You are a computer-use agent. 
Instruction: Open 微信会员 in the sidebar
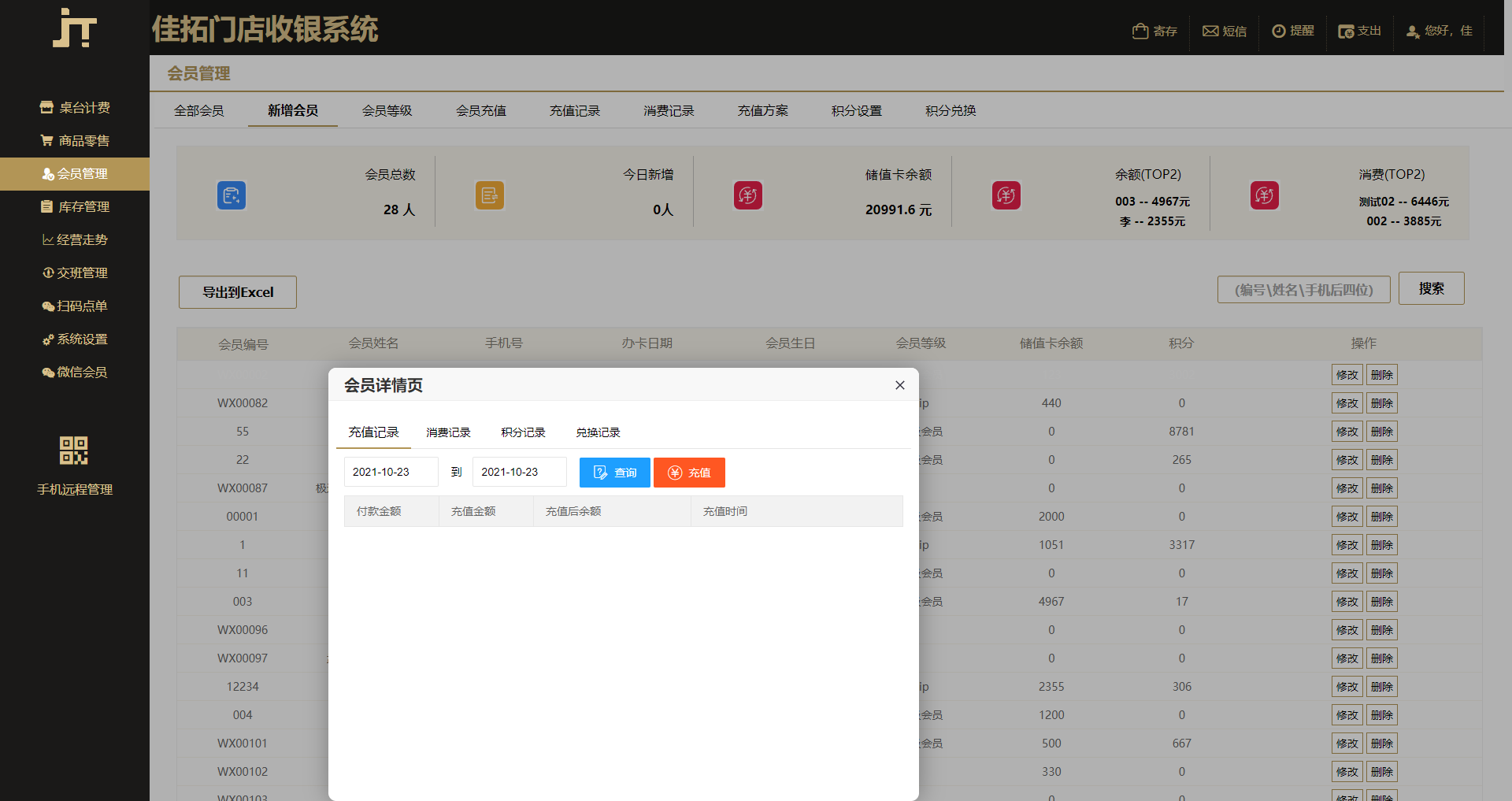[x=75, y=372]
